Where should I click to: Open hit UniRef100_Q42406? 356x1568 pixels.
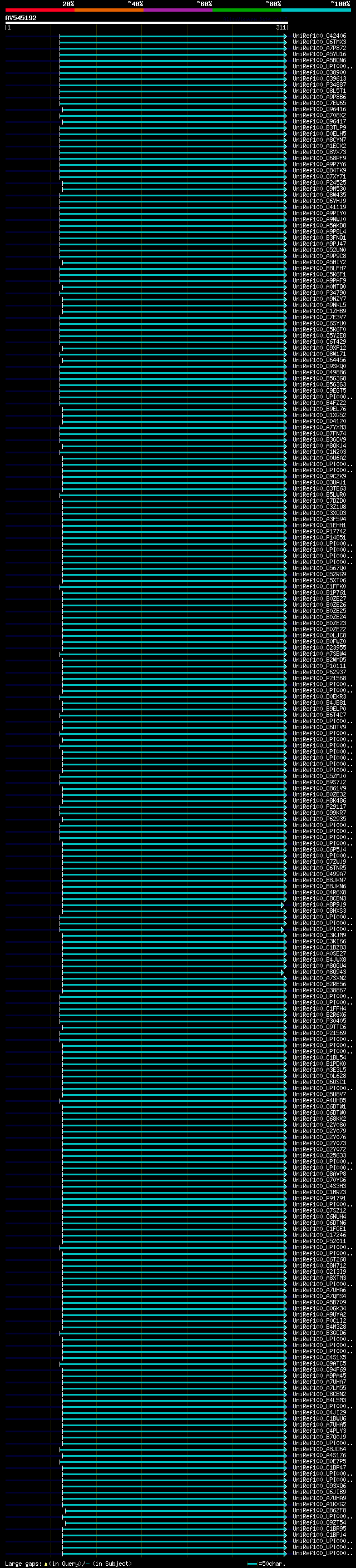click(x=319, y=36)
